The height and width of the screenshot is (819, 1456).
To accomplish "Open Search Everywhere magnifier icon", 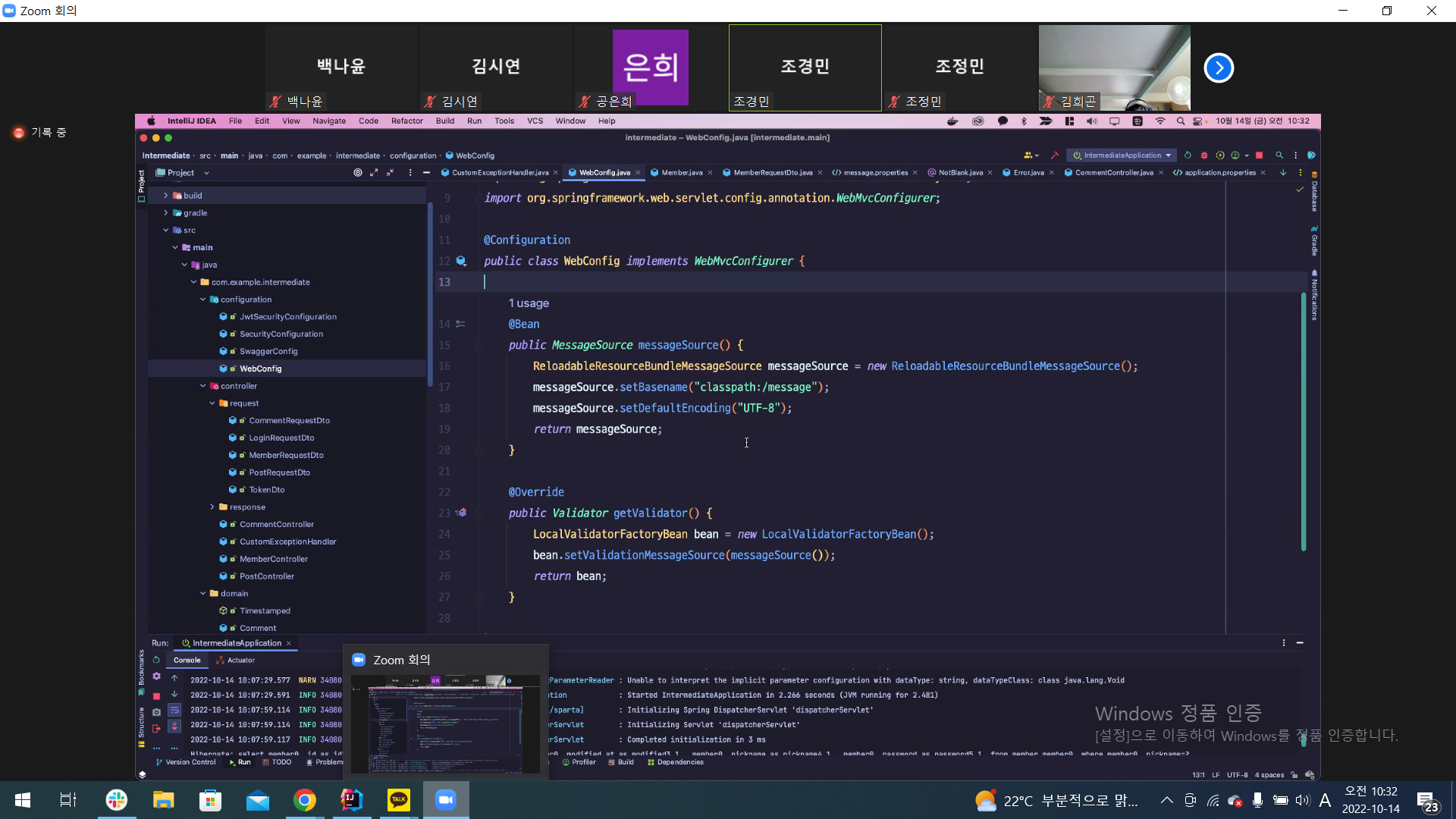I will (x=1279, y=155).
